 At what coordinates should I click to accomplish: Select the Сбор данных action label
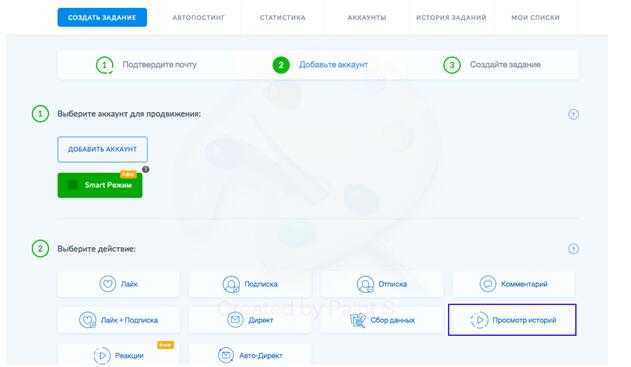point(392,320)
